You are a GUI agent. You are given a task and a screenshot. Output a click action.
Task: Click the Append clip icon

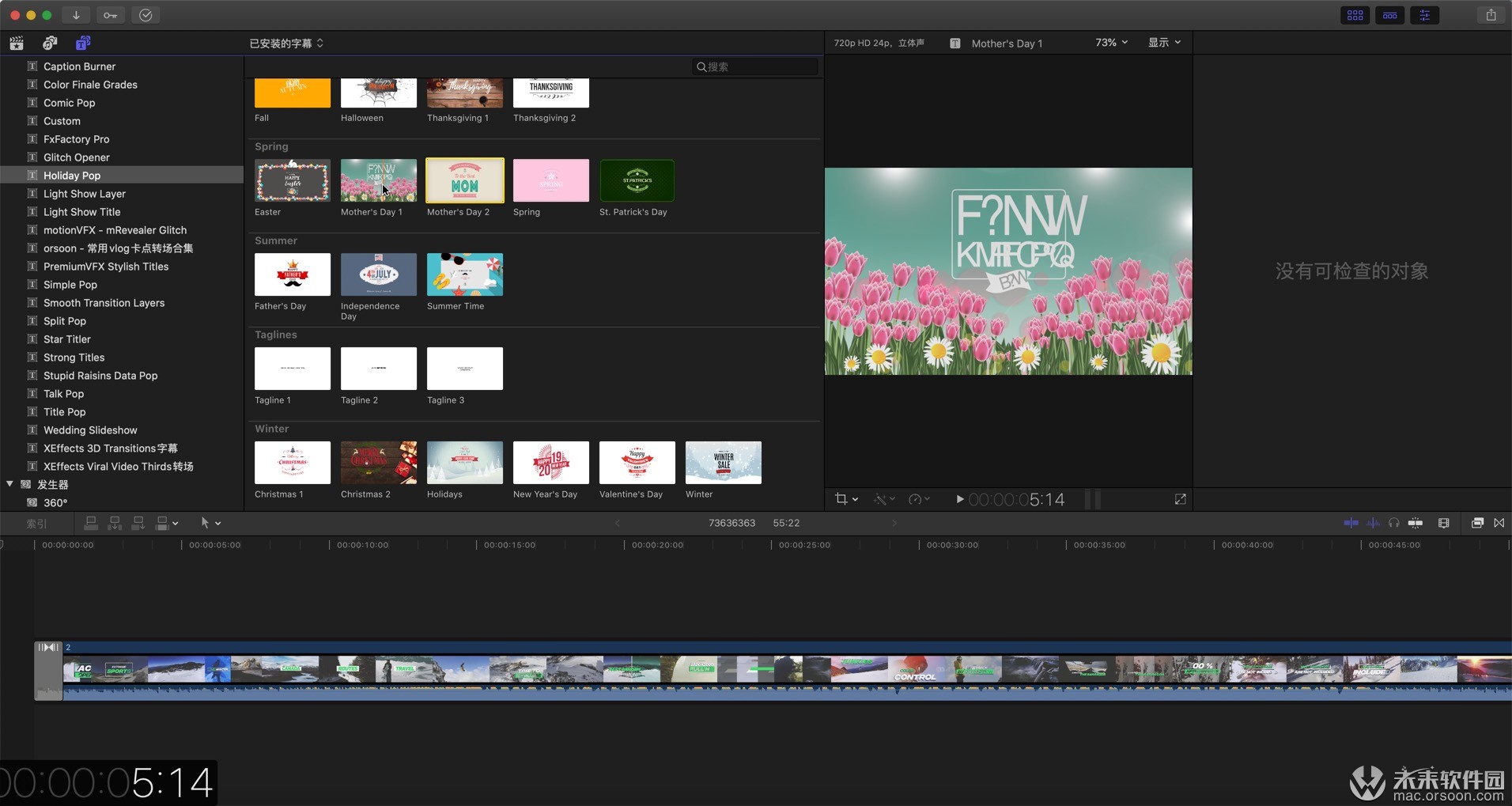click(138, 523)
